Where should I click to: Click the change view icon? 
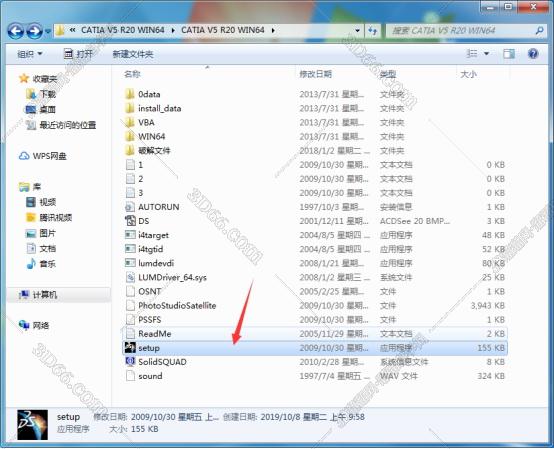472,54
